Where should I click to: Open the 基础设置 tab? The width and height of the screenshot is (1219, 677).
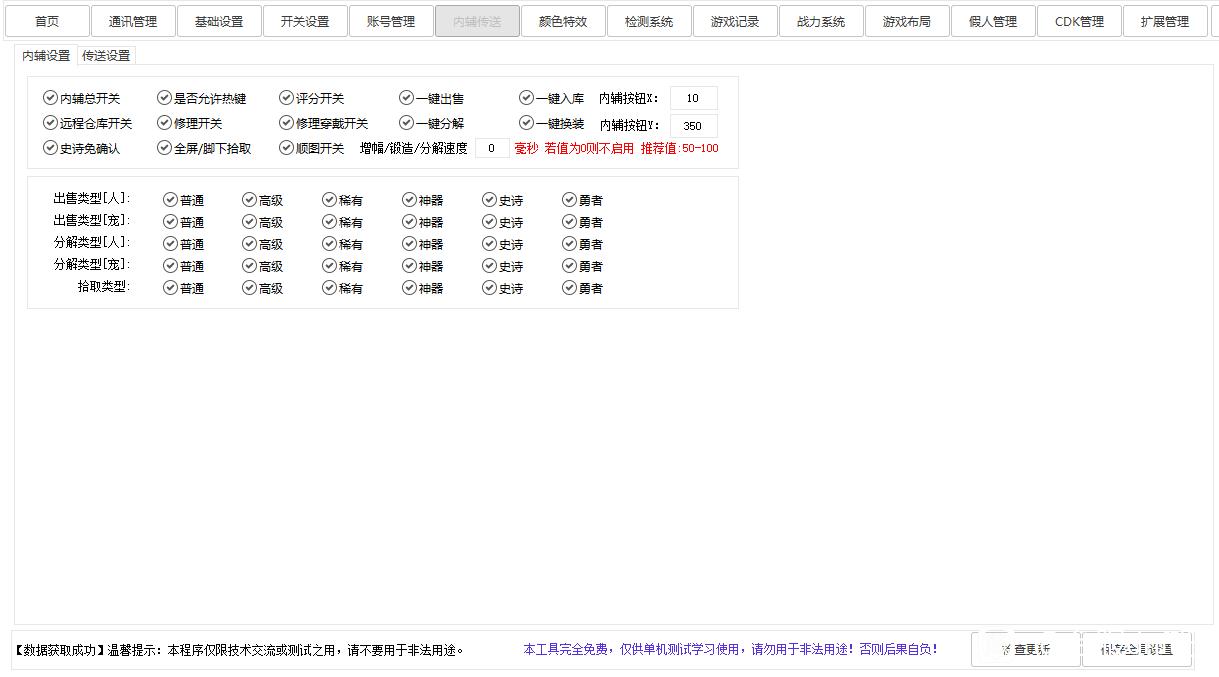219,21
